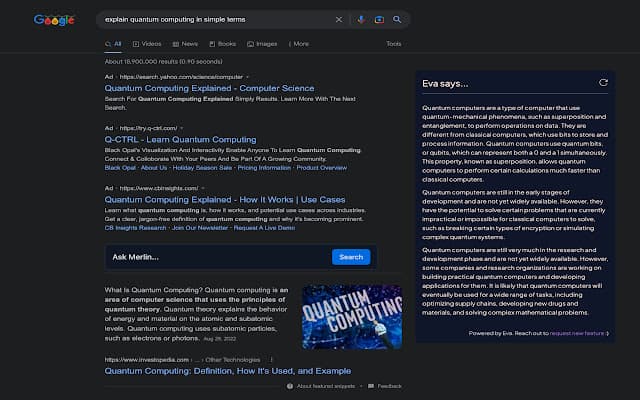640x400 pixels.
Task: Click the Ask Merlin input field
Action: point(215,257)
